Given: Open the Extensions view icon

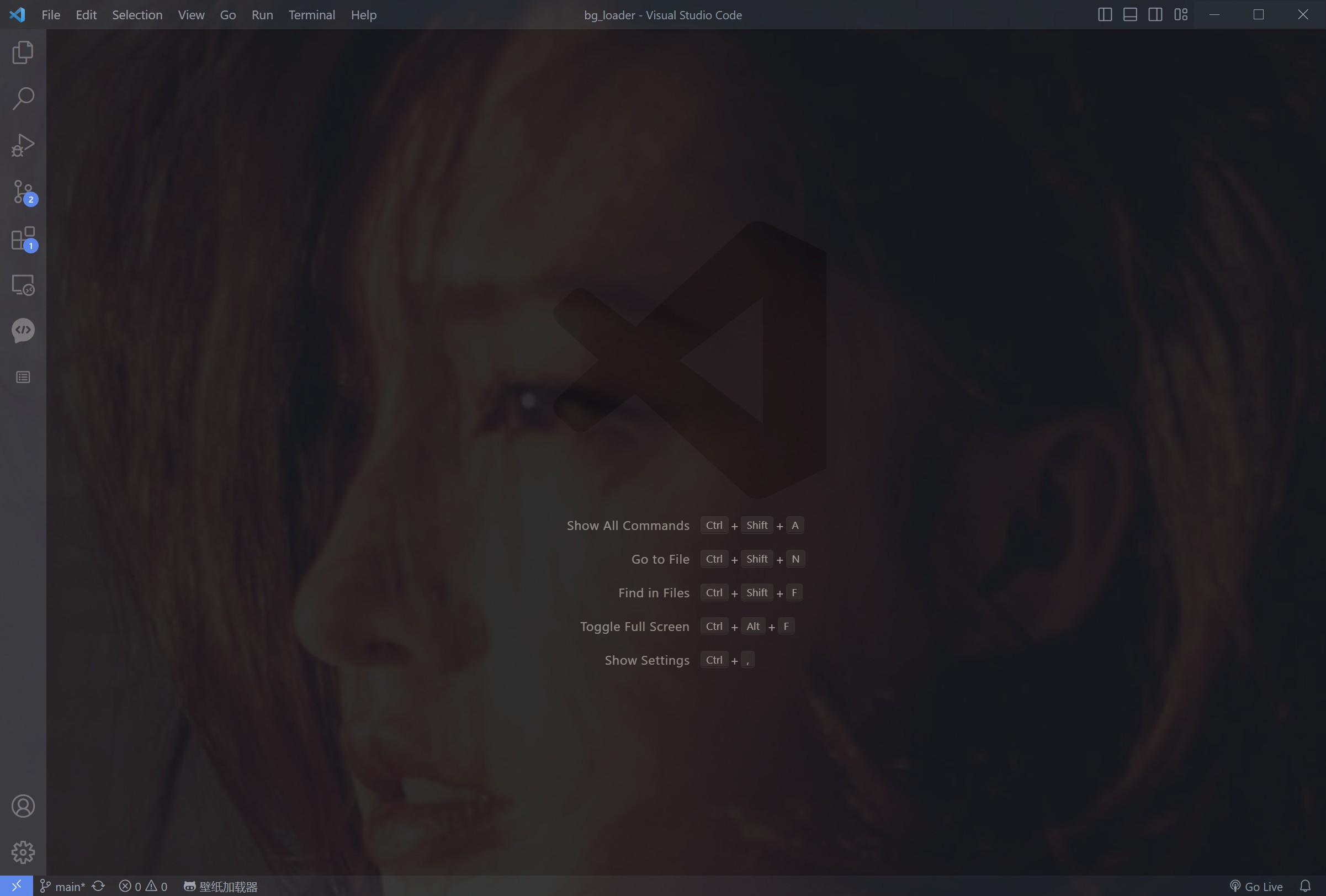Looking at the screenshot, I should point(23,238).
